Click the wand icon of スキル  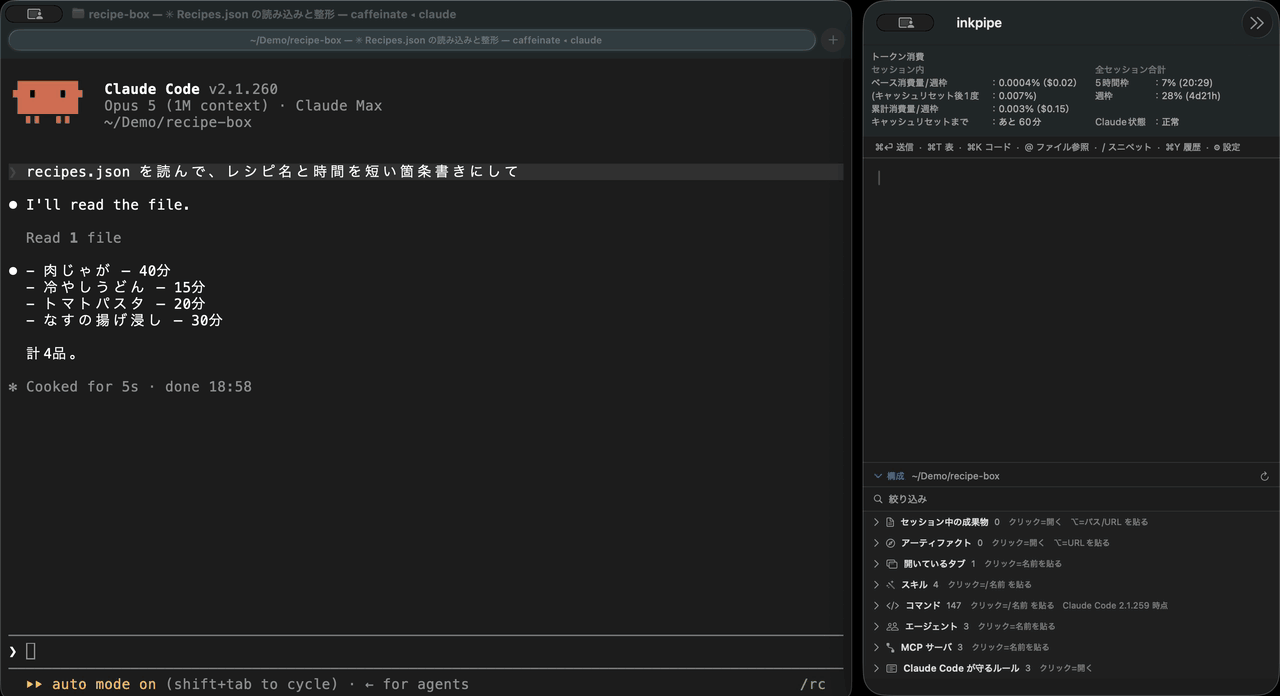tap(890, 585)
